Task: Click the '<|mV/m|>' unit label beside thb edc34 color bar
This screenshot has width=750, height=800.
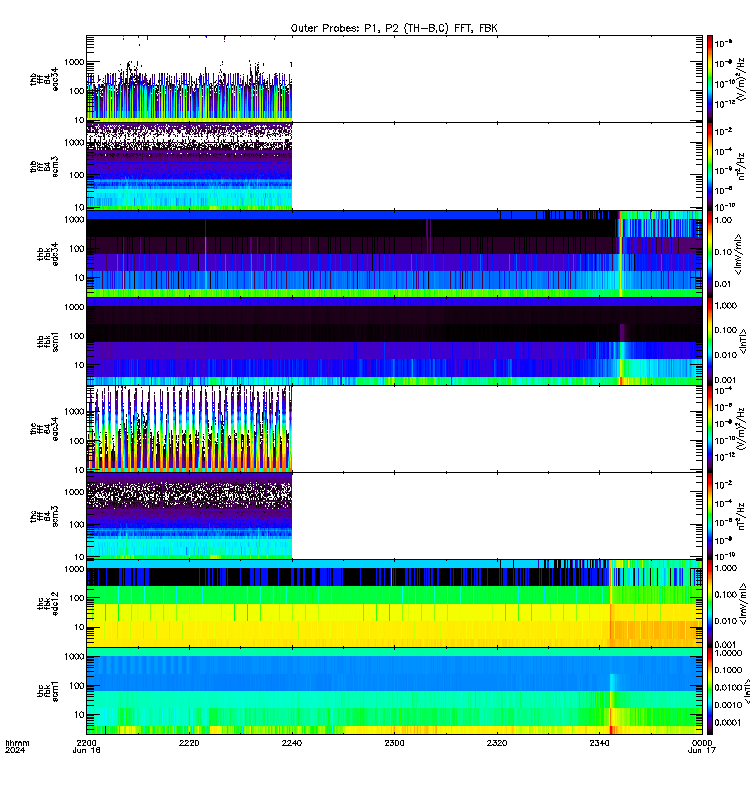Action: [x=739, y=254]
